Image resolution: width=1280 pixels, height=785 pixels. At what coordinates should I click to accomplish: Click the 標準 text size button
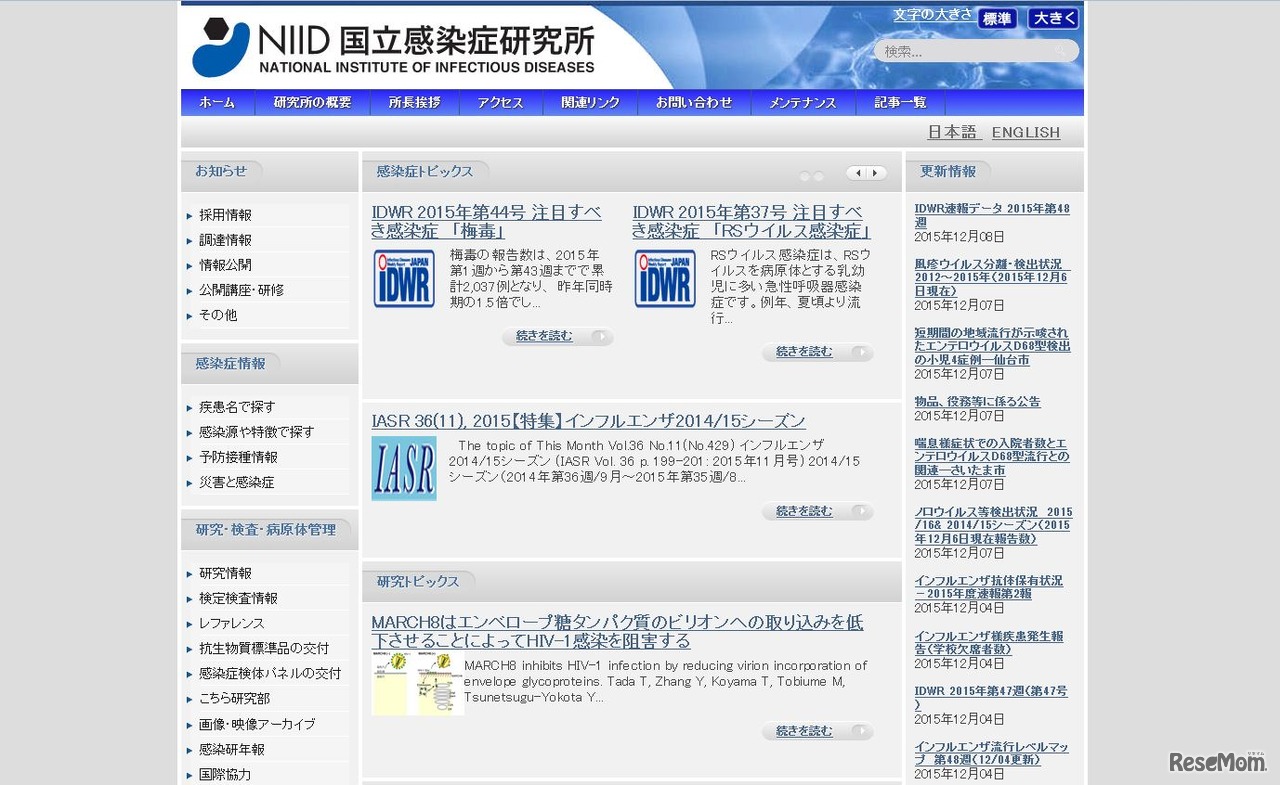tap(996, 18)
